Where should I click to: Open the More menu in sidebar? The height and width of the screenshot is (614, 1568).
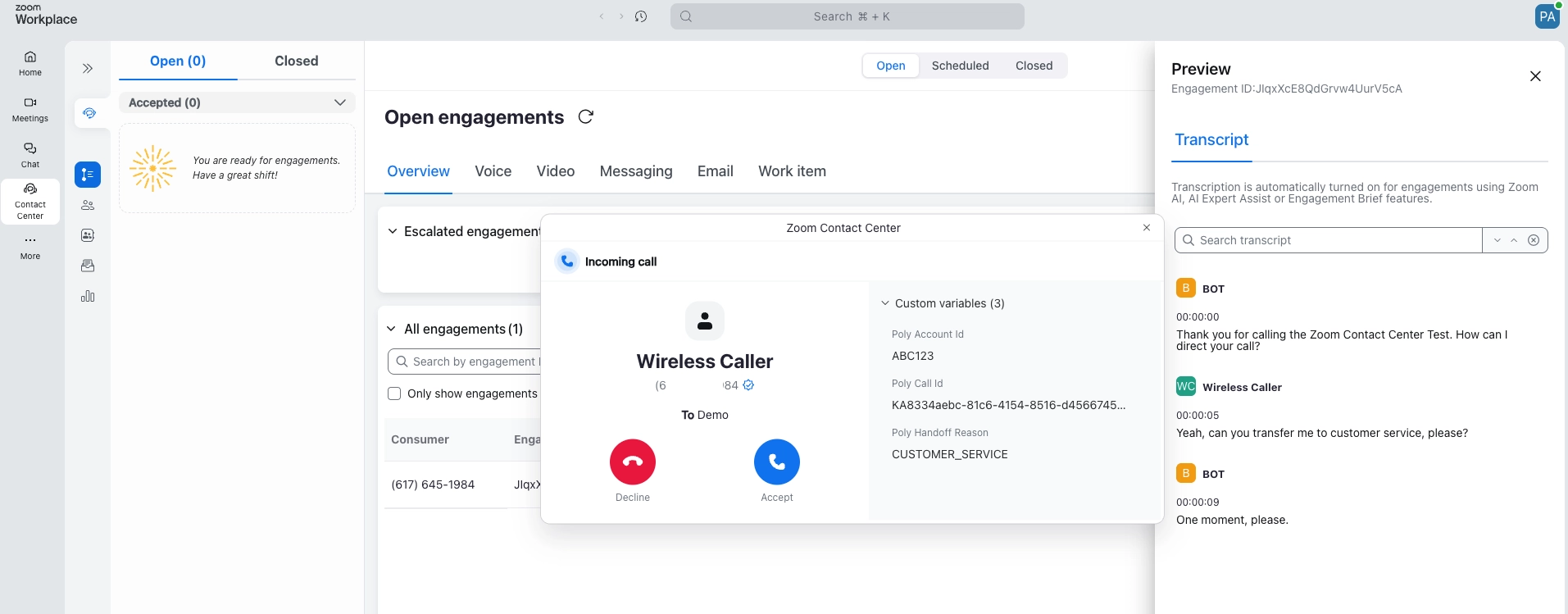point(30,247)
